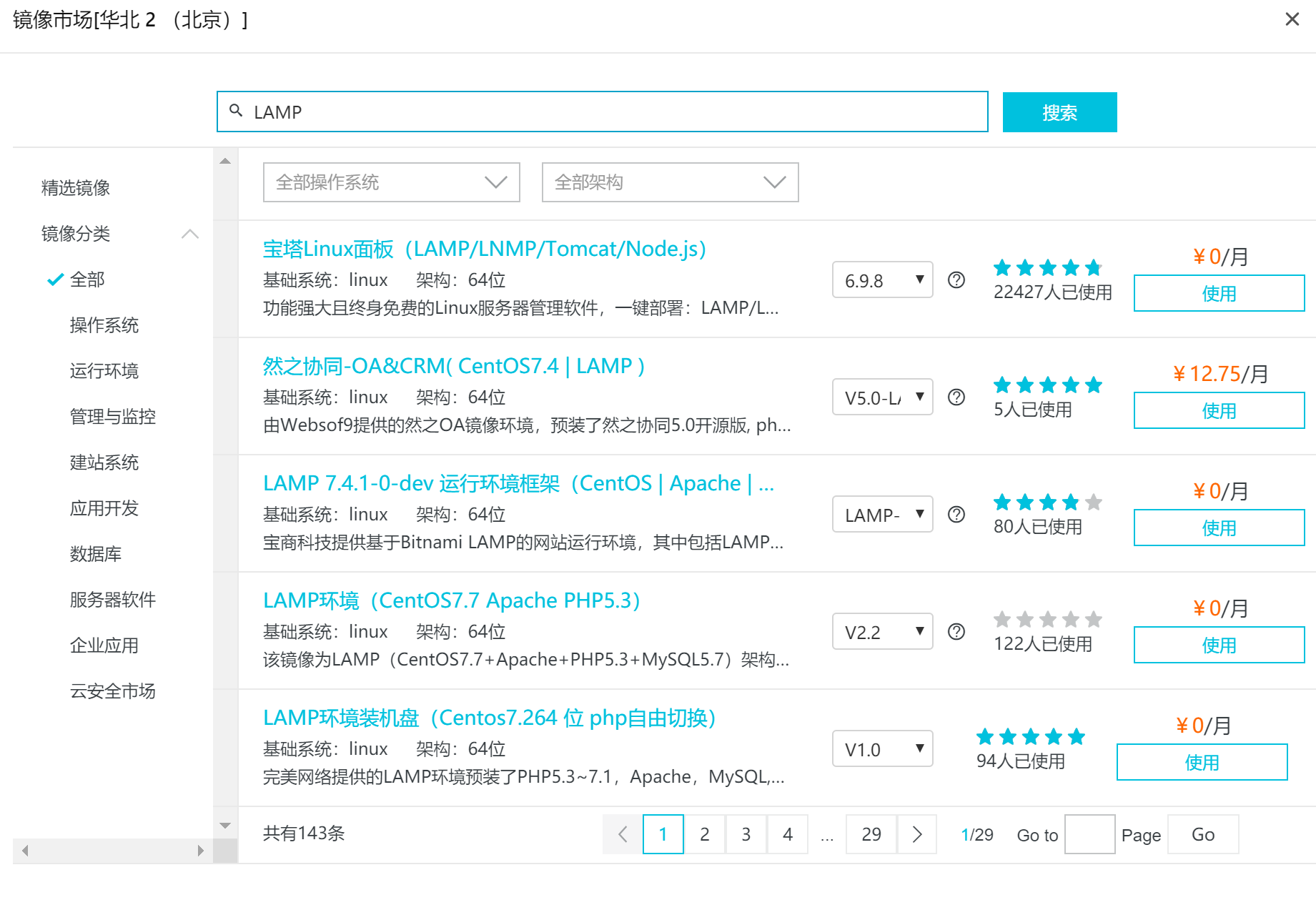Click the next-page chevron in pagination
This screenshot has width=1316, height=915.
pyautogui.click(x=916, y=834)
